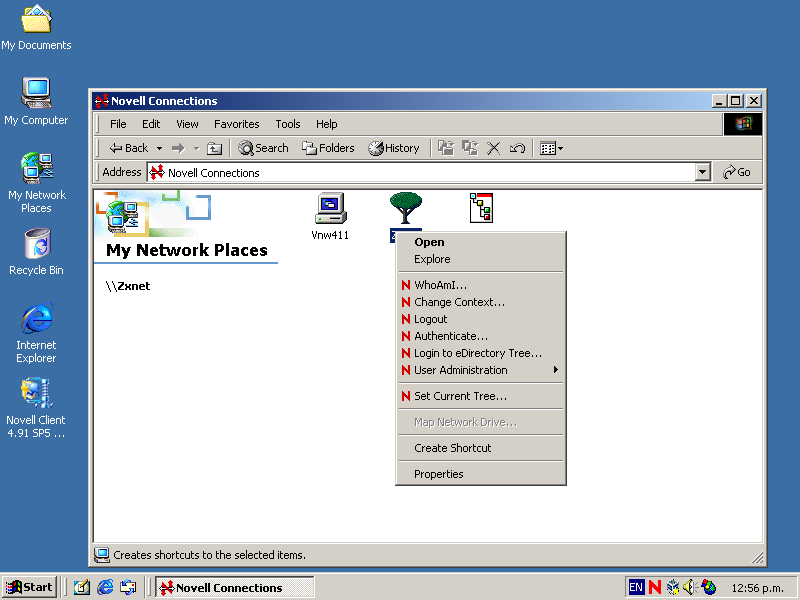Viewport: 800px width, 600px height.
Task: Open the Help menu
Action: click(x=327, y=124)
